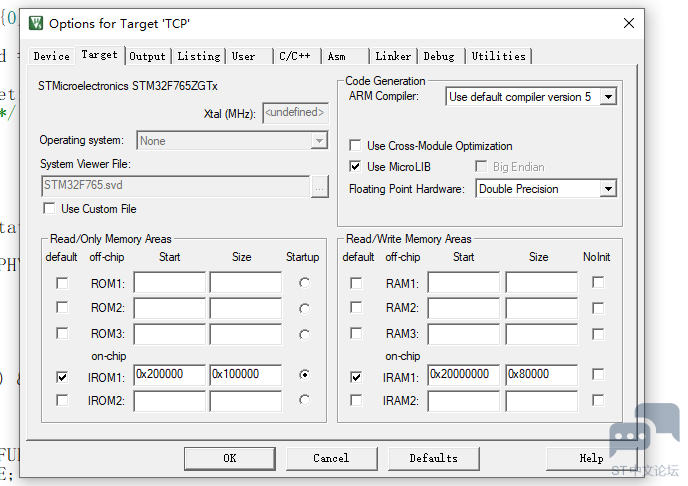Enable Use Cross-Module Optimization

pos(355,146)
